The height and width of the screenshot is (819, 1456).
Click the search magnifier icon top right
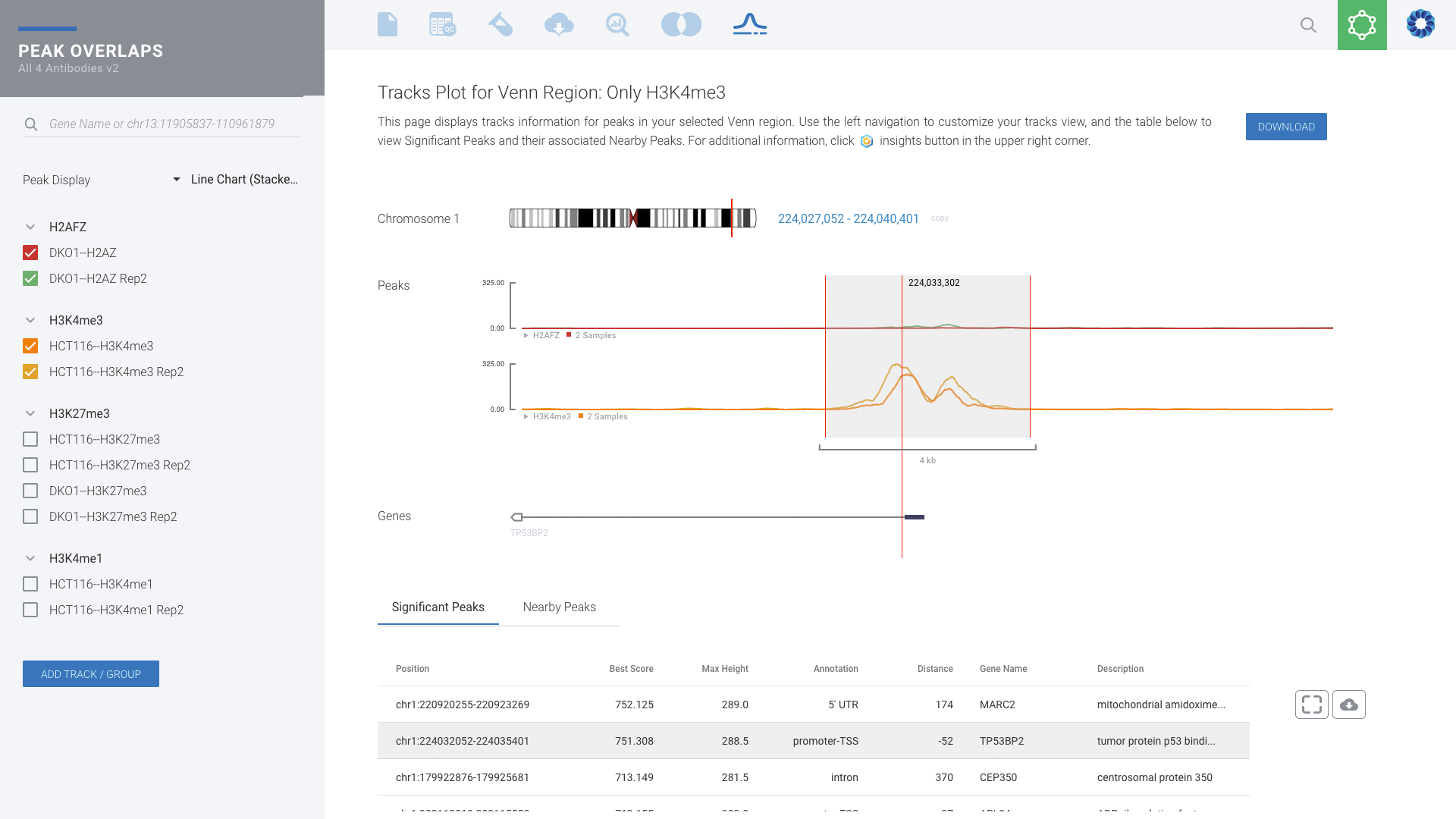tap(1308, 25)
